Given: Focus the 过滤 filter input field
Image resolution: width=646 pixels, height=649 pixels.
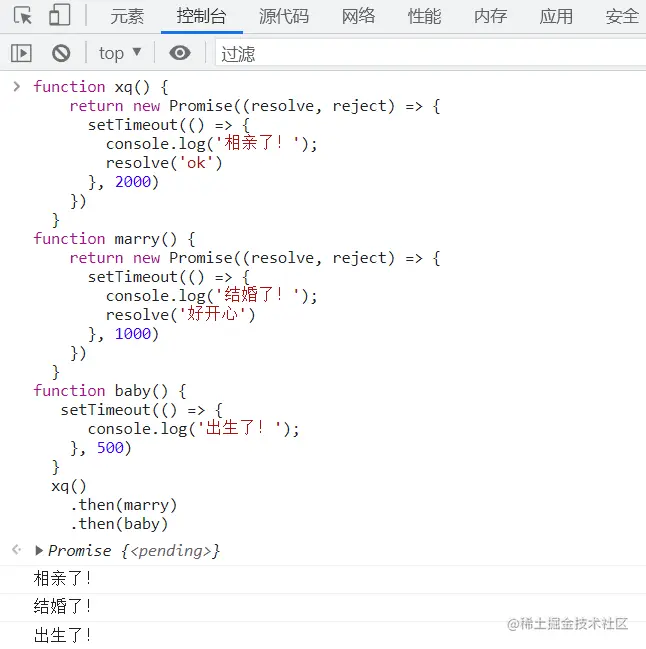Looking at the screenshot, I should pos(430,53).
